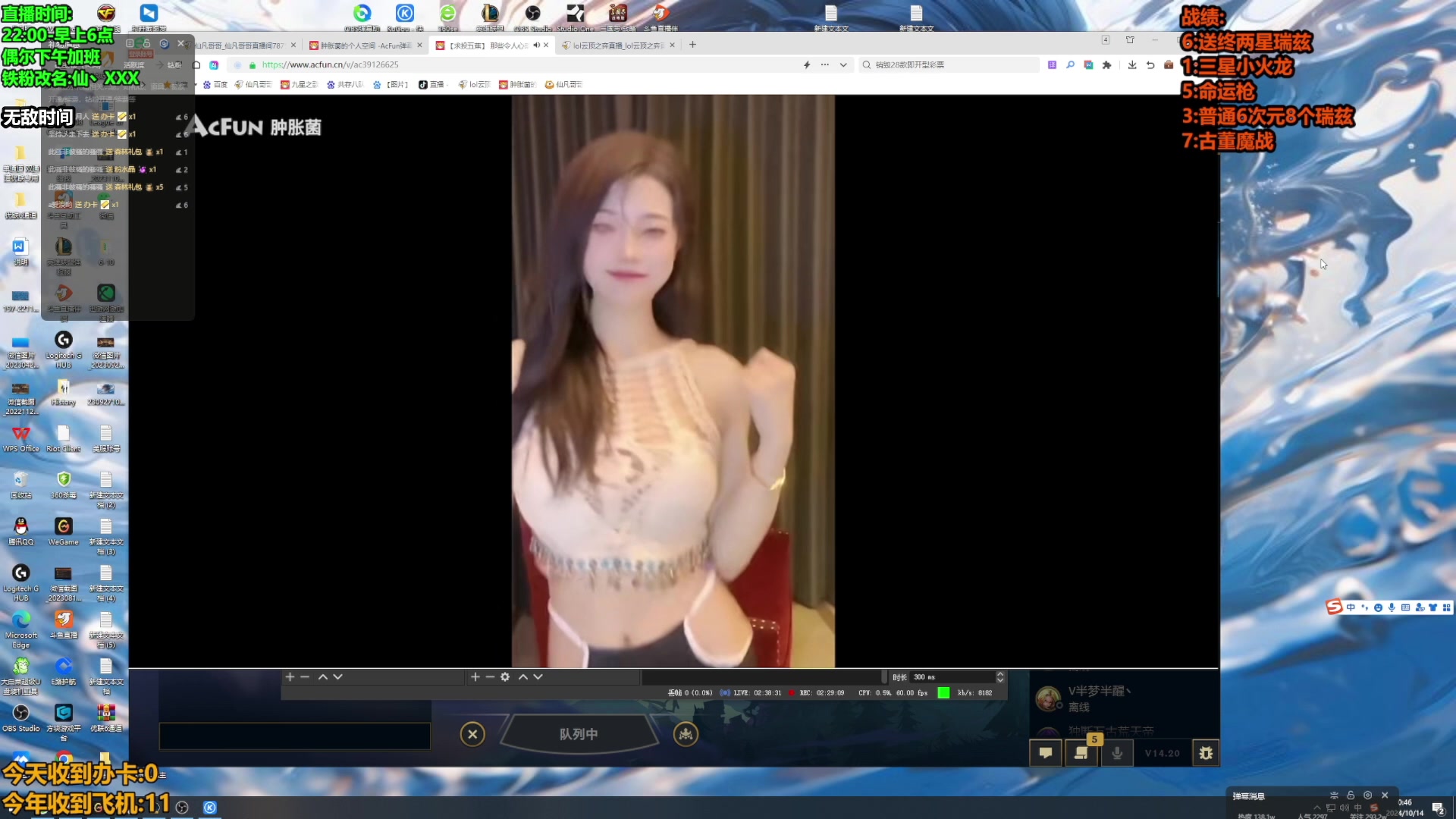Toggle the League client microphone icon

[1117, 753]
